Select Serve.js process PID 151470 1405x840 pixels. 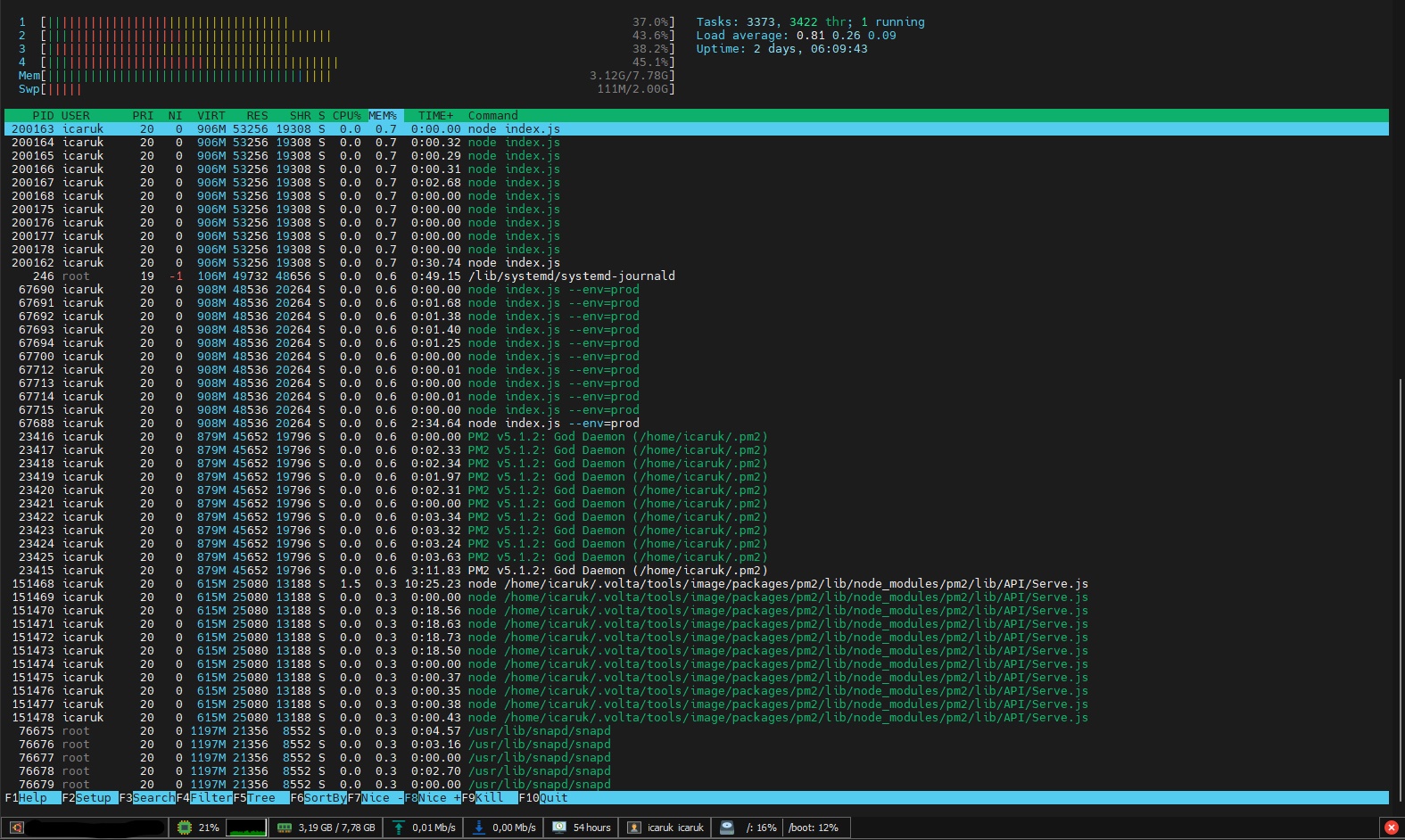[x=697, y=611]
